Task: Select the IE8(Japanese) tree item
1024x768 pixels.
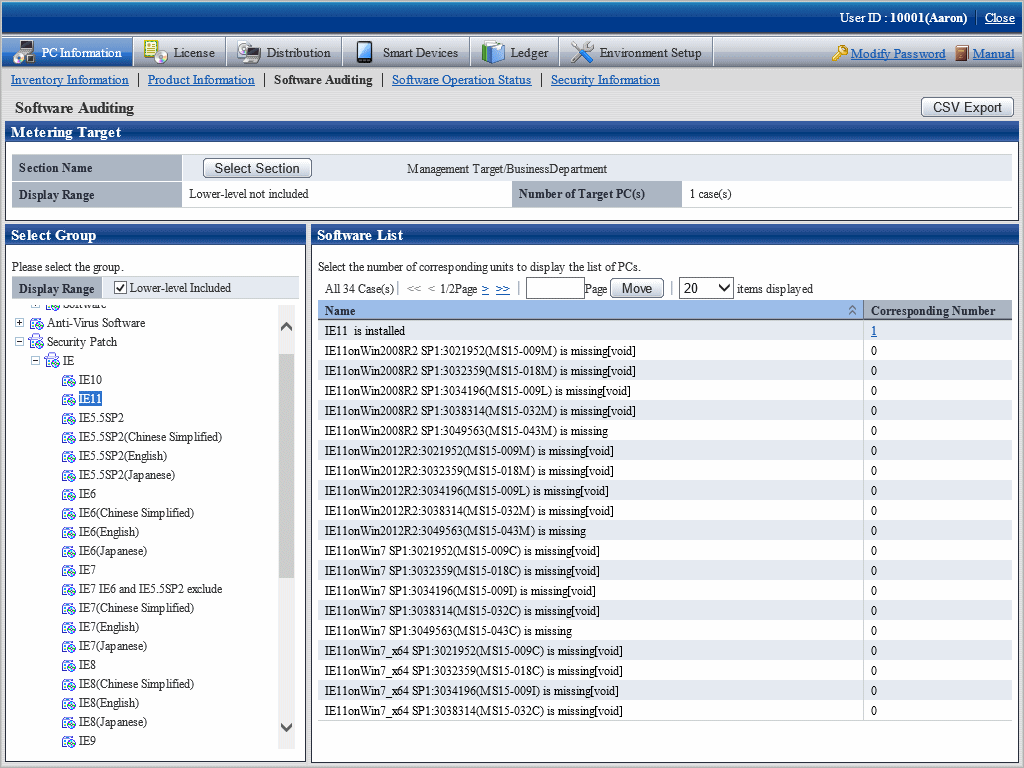Action: 112,722
